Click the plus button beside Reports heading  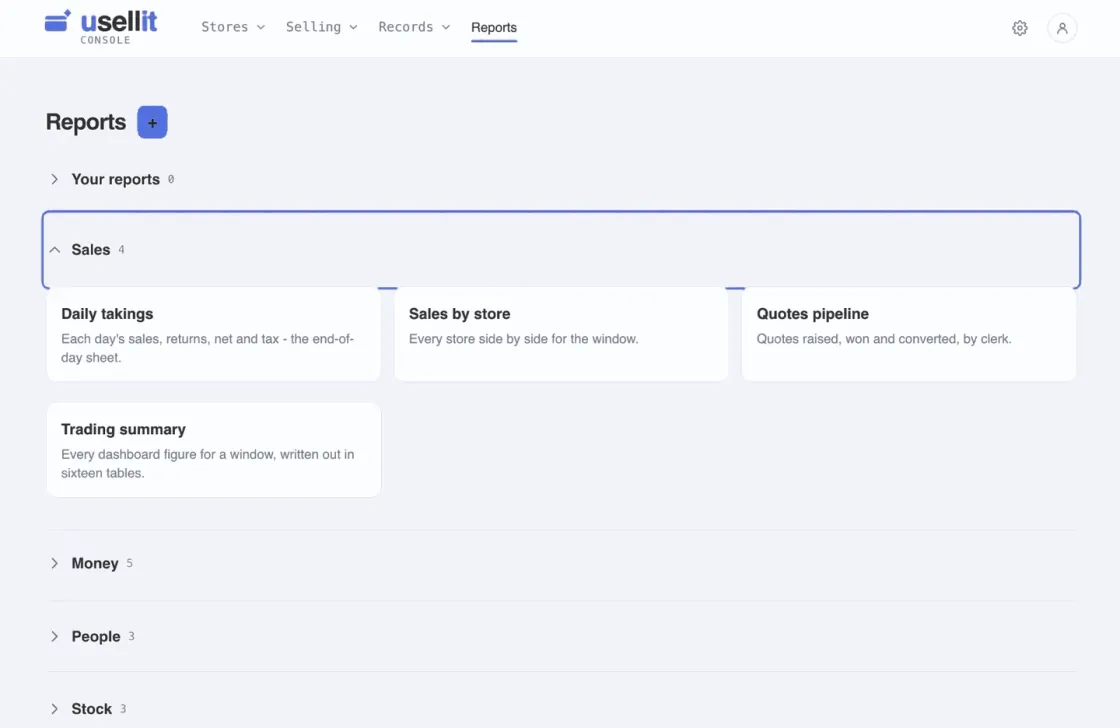[152, 122]
